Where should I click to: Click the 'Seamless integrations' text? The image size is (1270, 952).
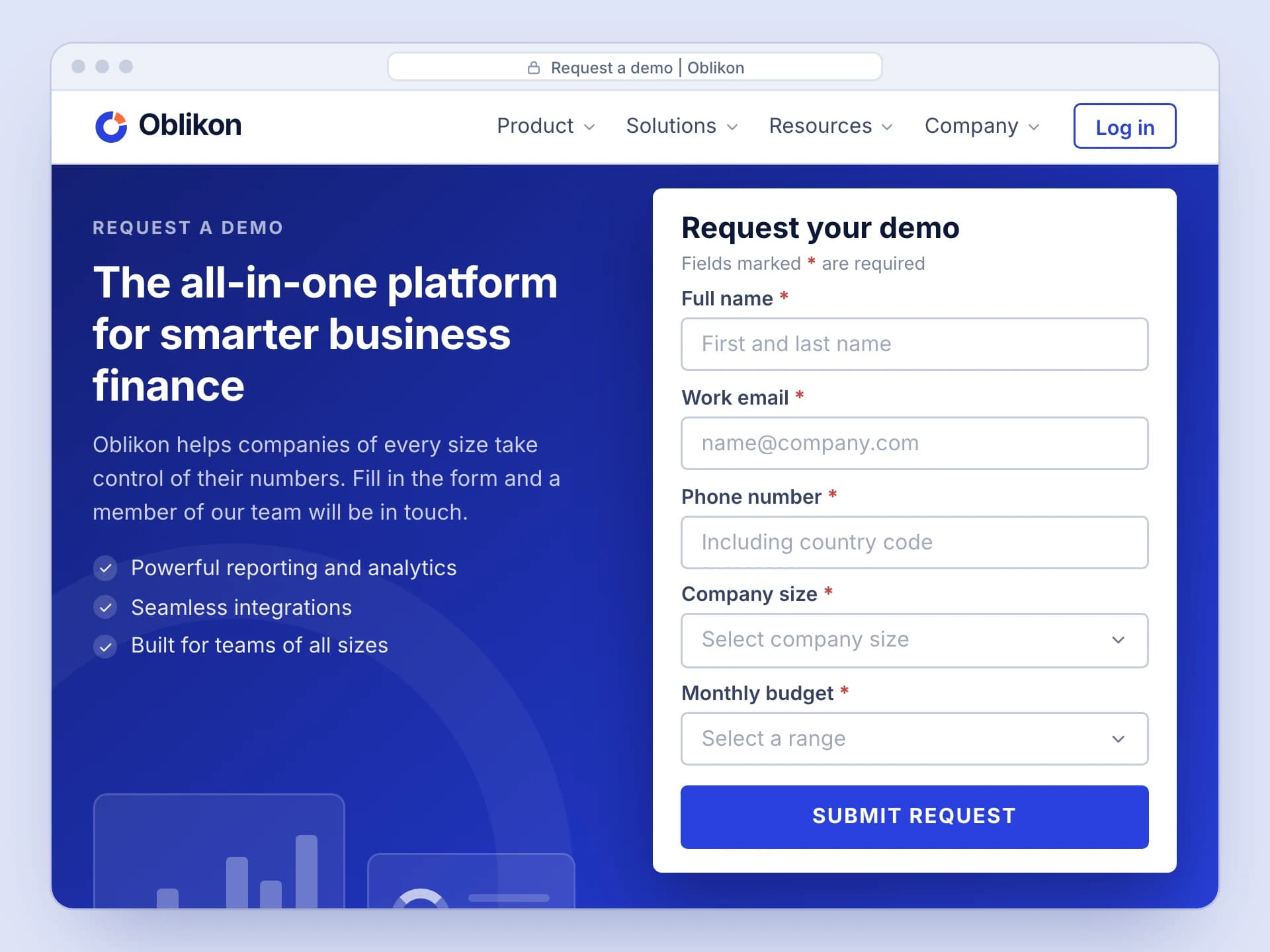(241, 607)
